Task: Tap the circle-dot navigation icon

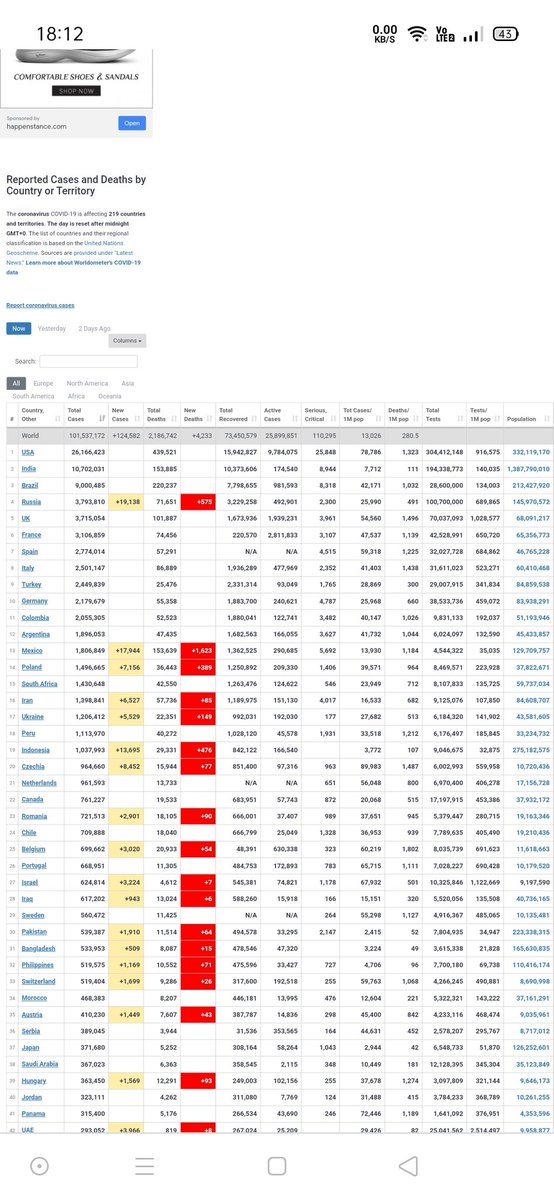Action: 39,1165
